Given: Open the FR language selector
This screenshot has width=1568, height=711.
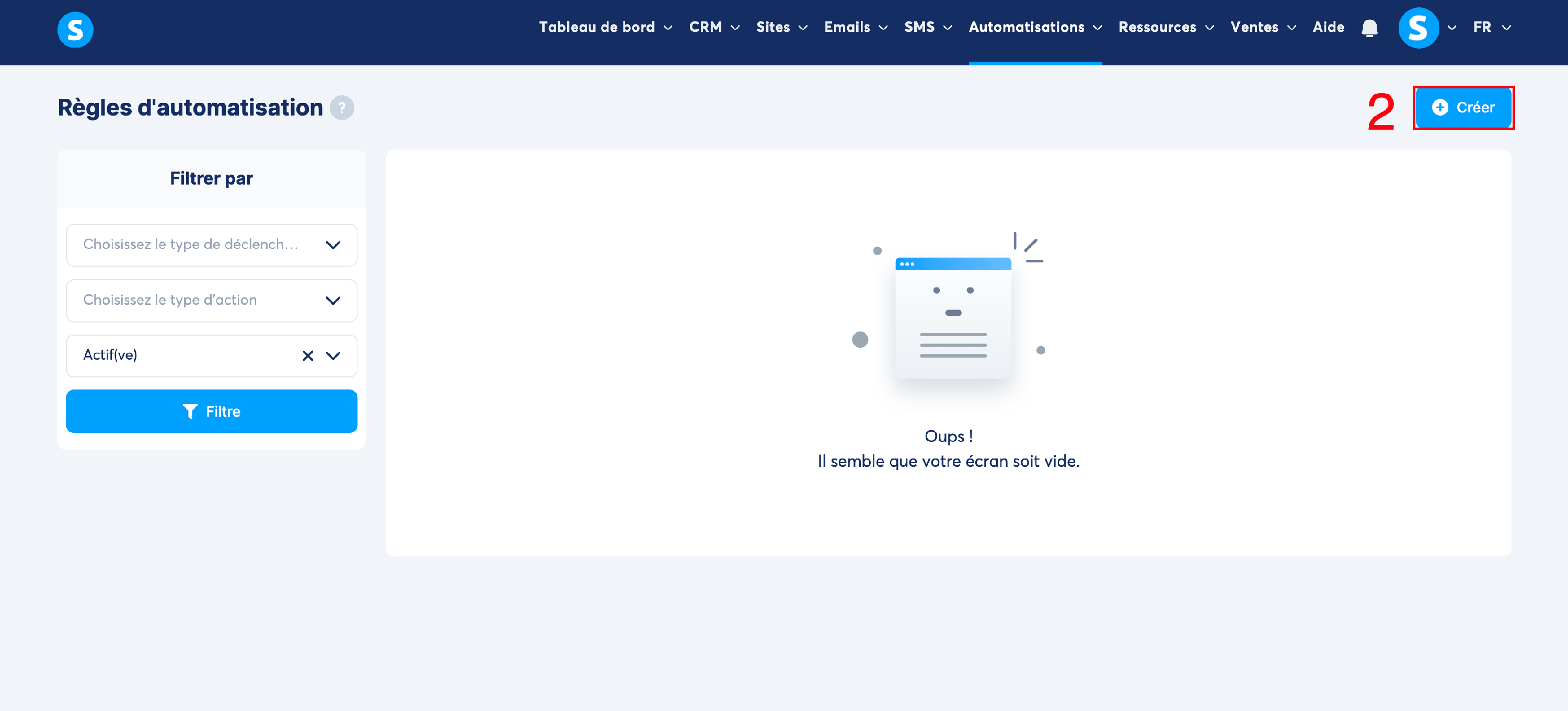Looking at the screenshot, I should tap(1491, 27).
